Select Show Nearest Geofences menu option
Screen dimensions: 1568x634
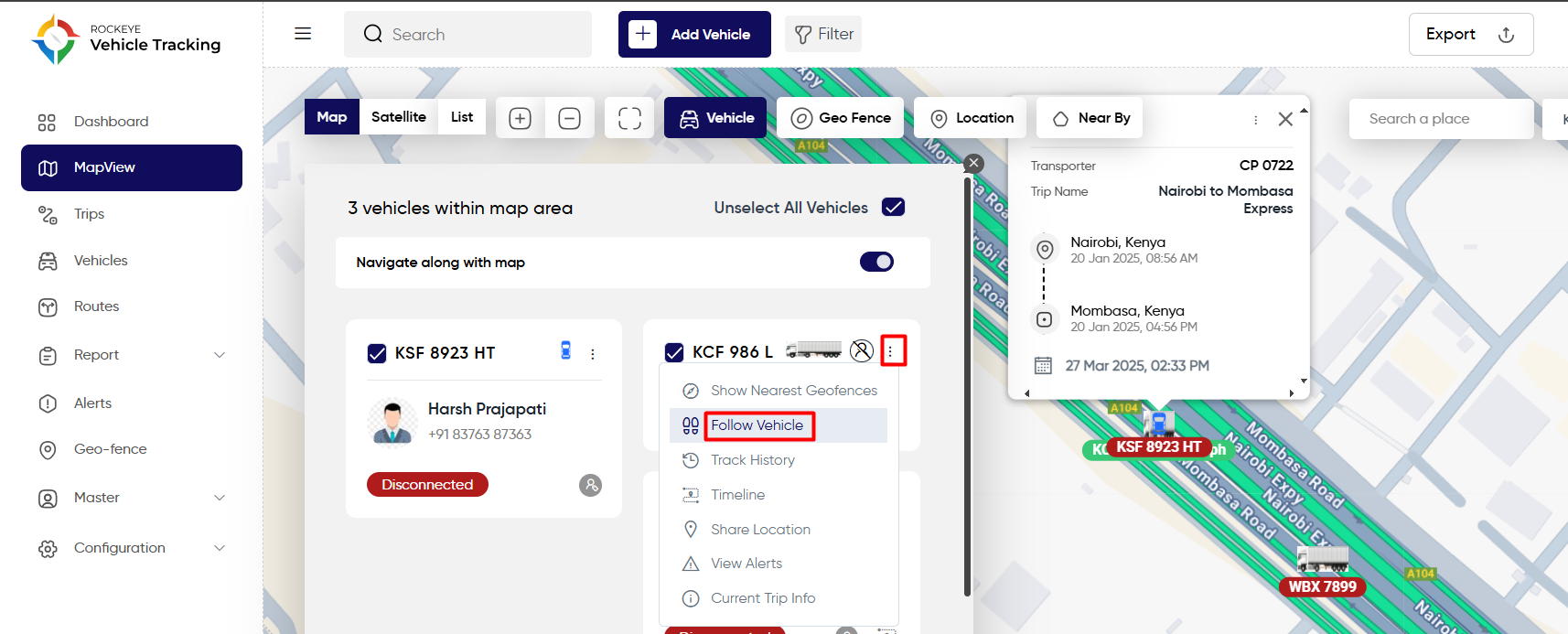pyautogui.click(x=779, y=391)
